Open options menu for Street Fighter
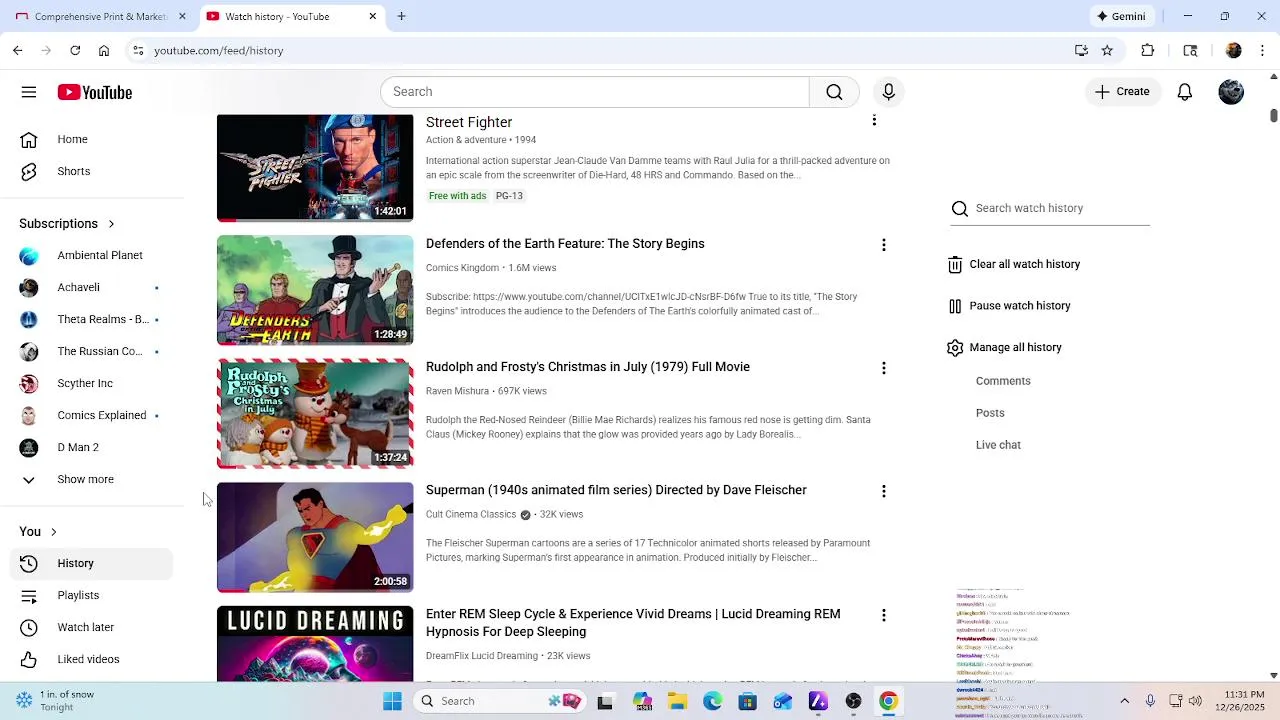1280x720 pixels. click(874, 121)
